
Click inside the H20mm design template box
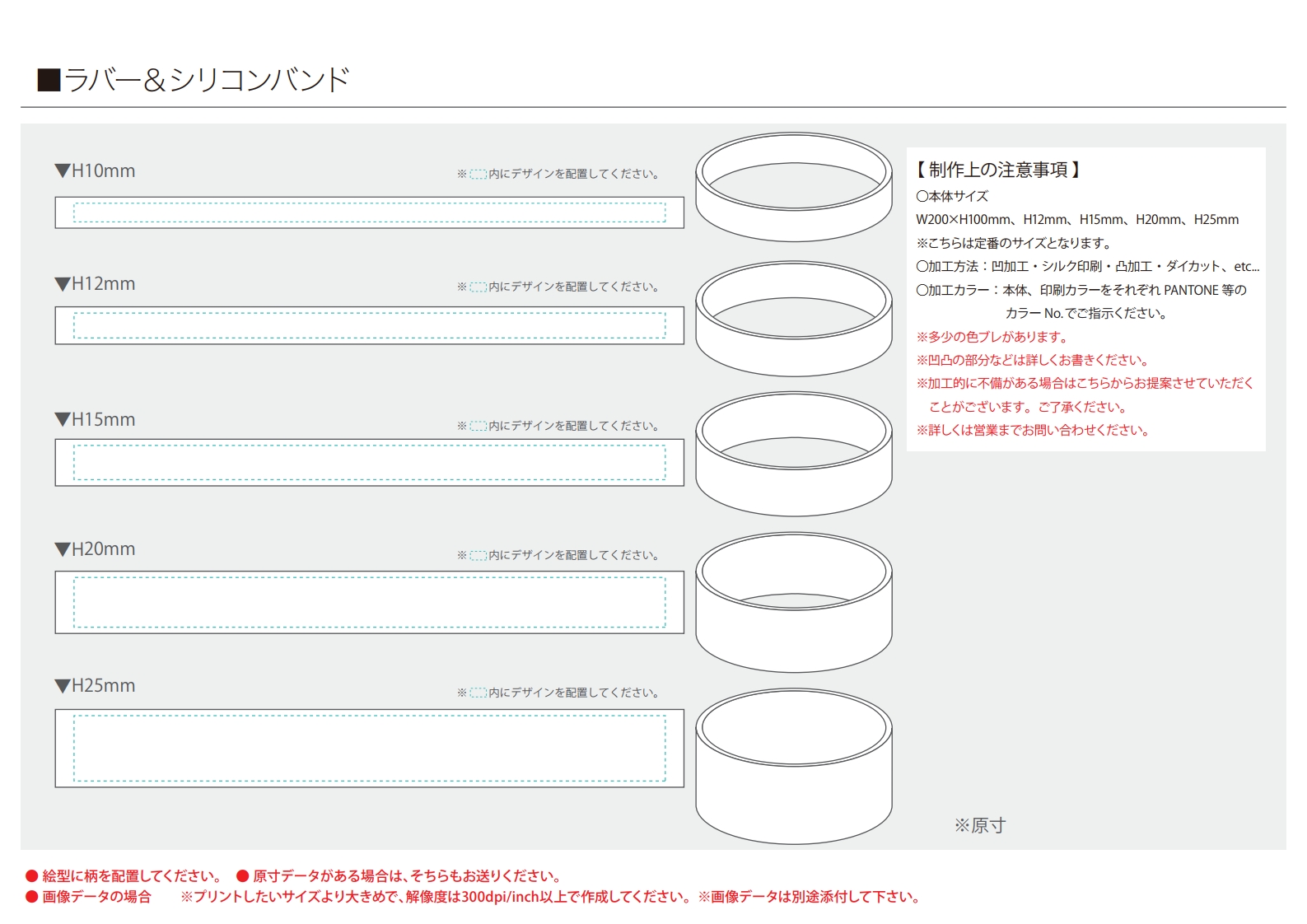tap(370, 602)
